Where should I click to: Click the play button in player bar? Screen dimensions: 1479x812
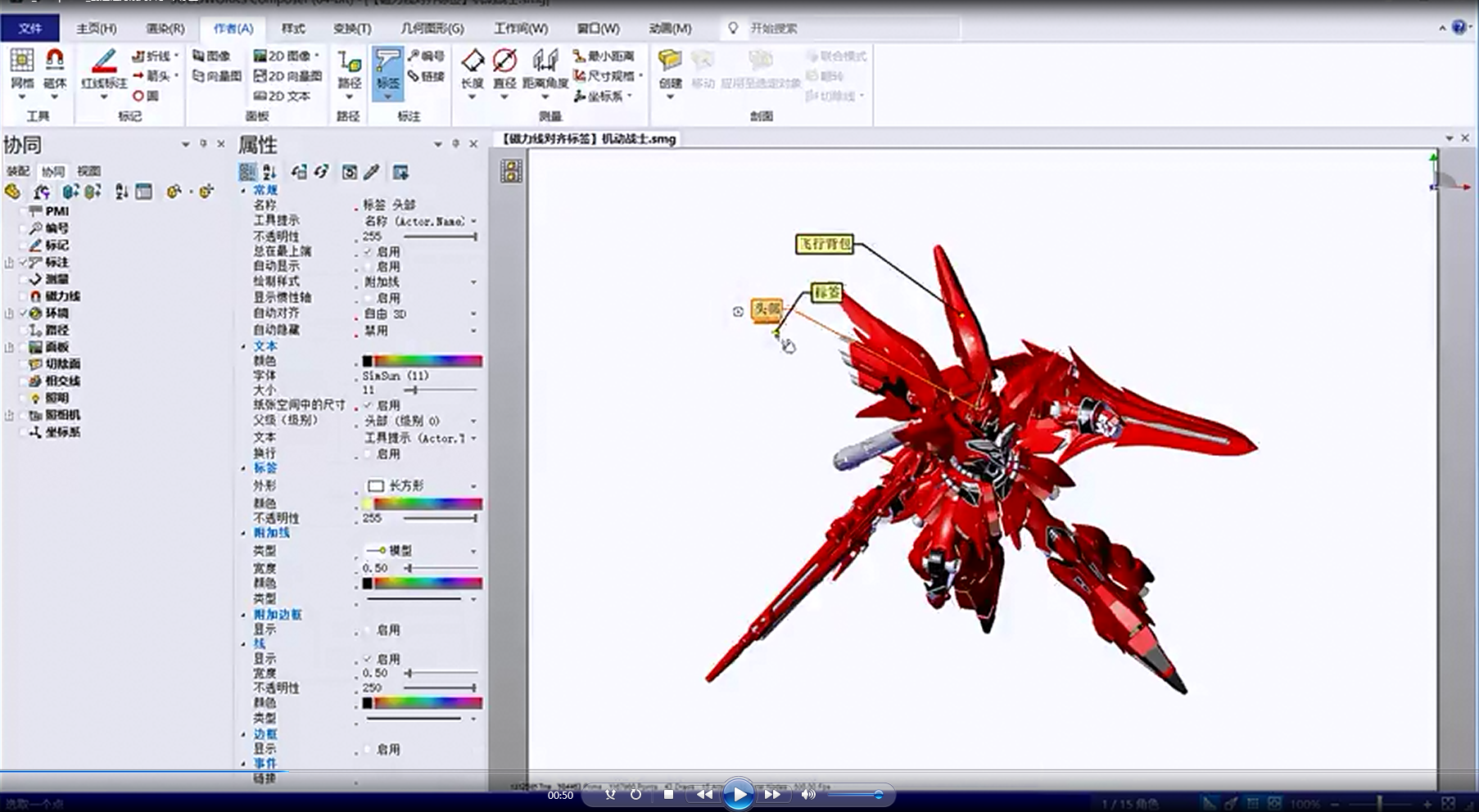[x=739, y=794]
